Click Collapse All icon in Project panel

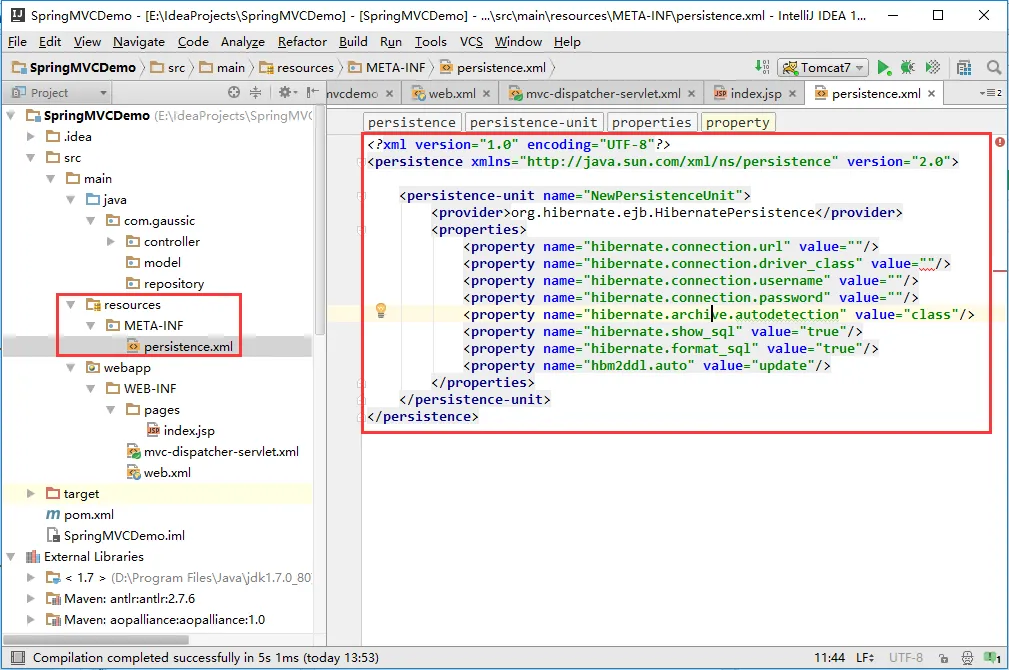pos(255,93)
